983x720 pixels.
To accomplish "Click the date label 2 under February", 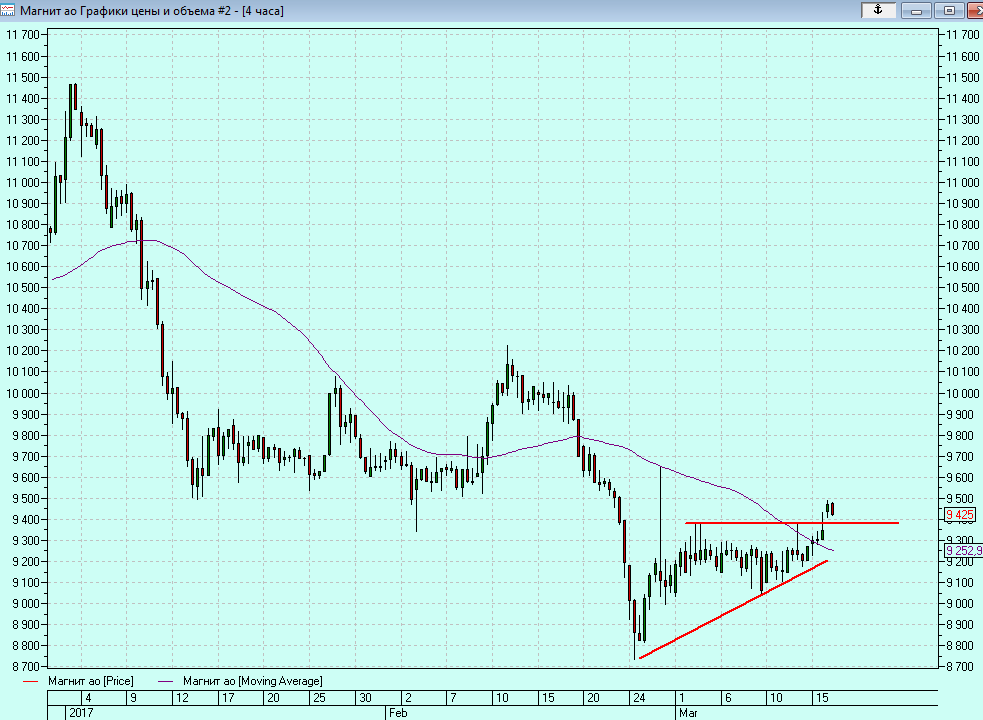I will (x=408, y=697).
